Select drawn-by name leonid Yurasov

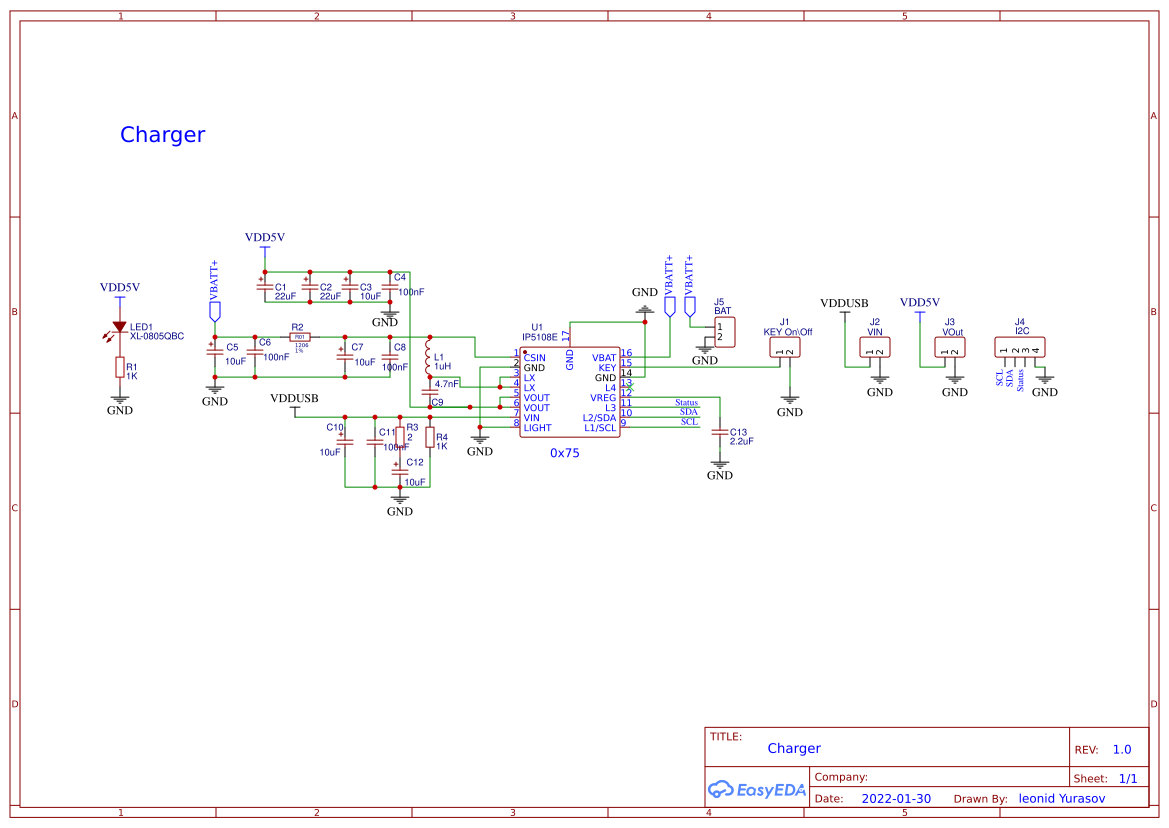click(1062, 798)
